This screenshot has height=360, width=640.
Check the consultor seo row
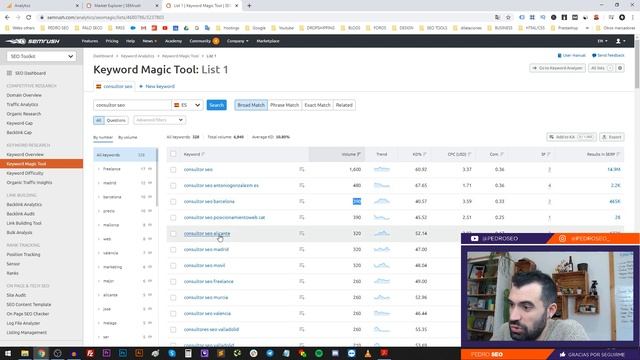[x=173, y=169]
